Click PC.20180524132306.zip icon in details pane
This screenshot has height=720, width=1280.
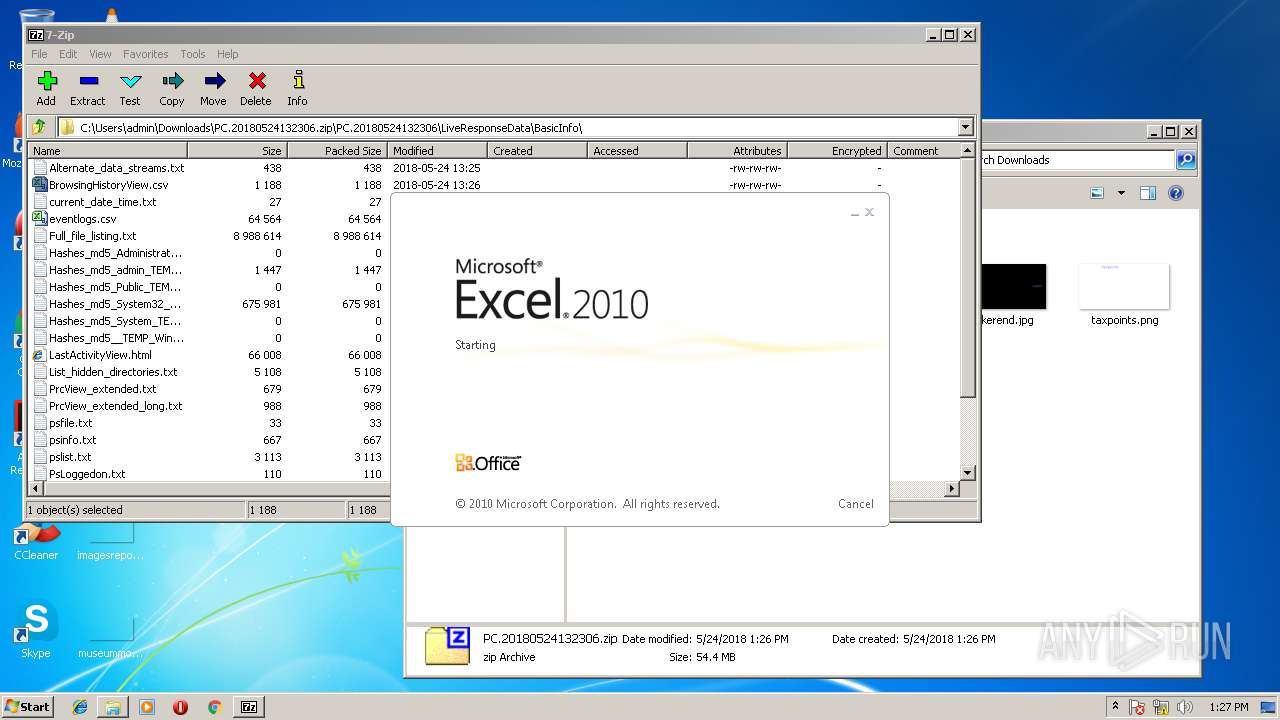tap(447, 646)
